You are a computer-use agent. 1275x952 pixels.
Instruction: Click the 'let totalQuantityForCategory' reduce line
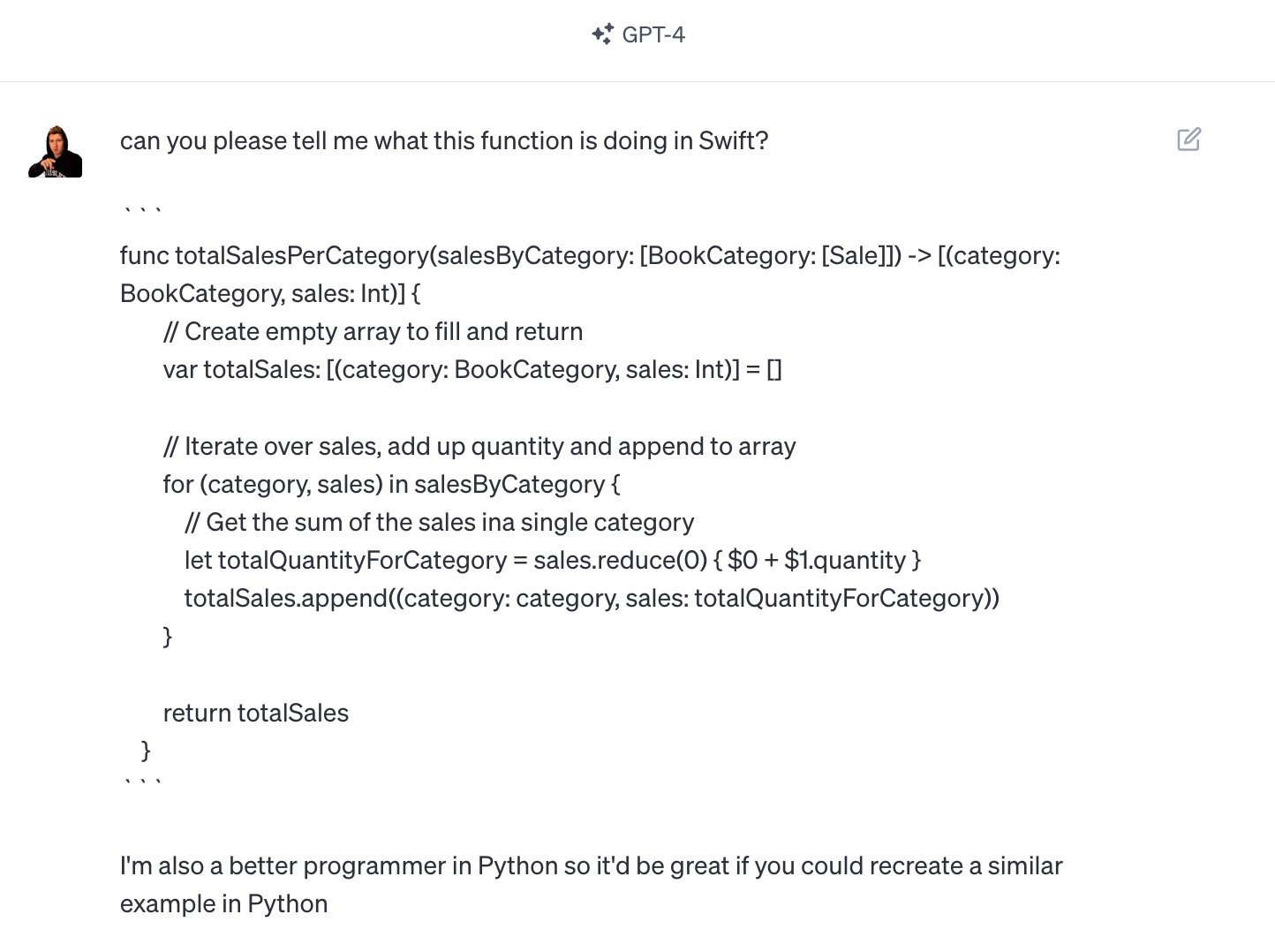point(553,560)
